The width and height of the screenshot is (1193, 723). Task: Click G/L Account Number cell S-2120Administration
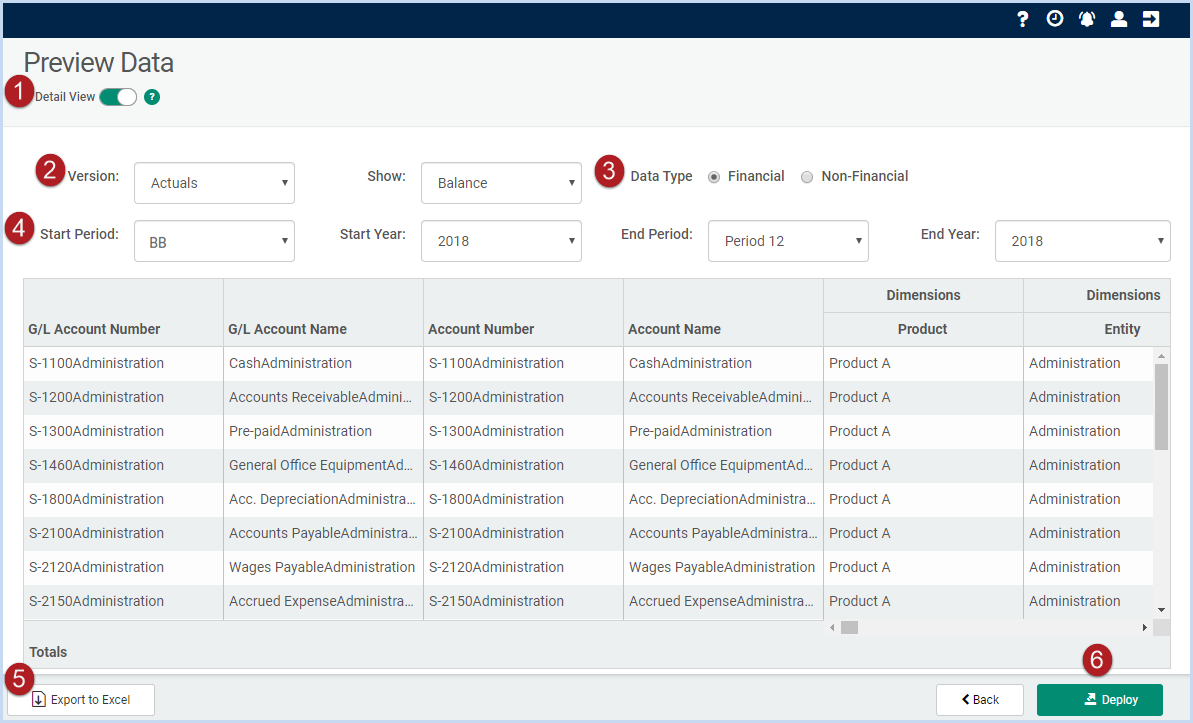[124, 567]
